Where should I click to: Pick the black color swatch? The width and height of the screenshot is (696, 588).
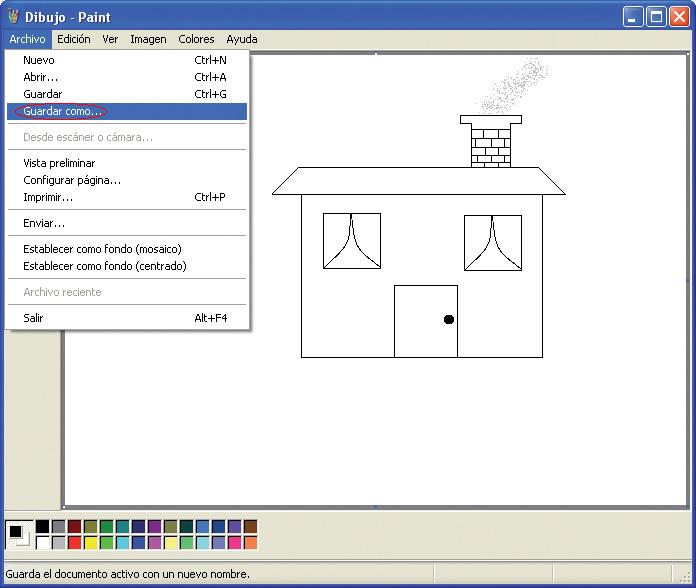pyautogui.click(x=43, y=527)
